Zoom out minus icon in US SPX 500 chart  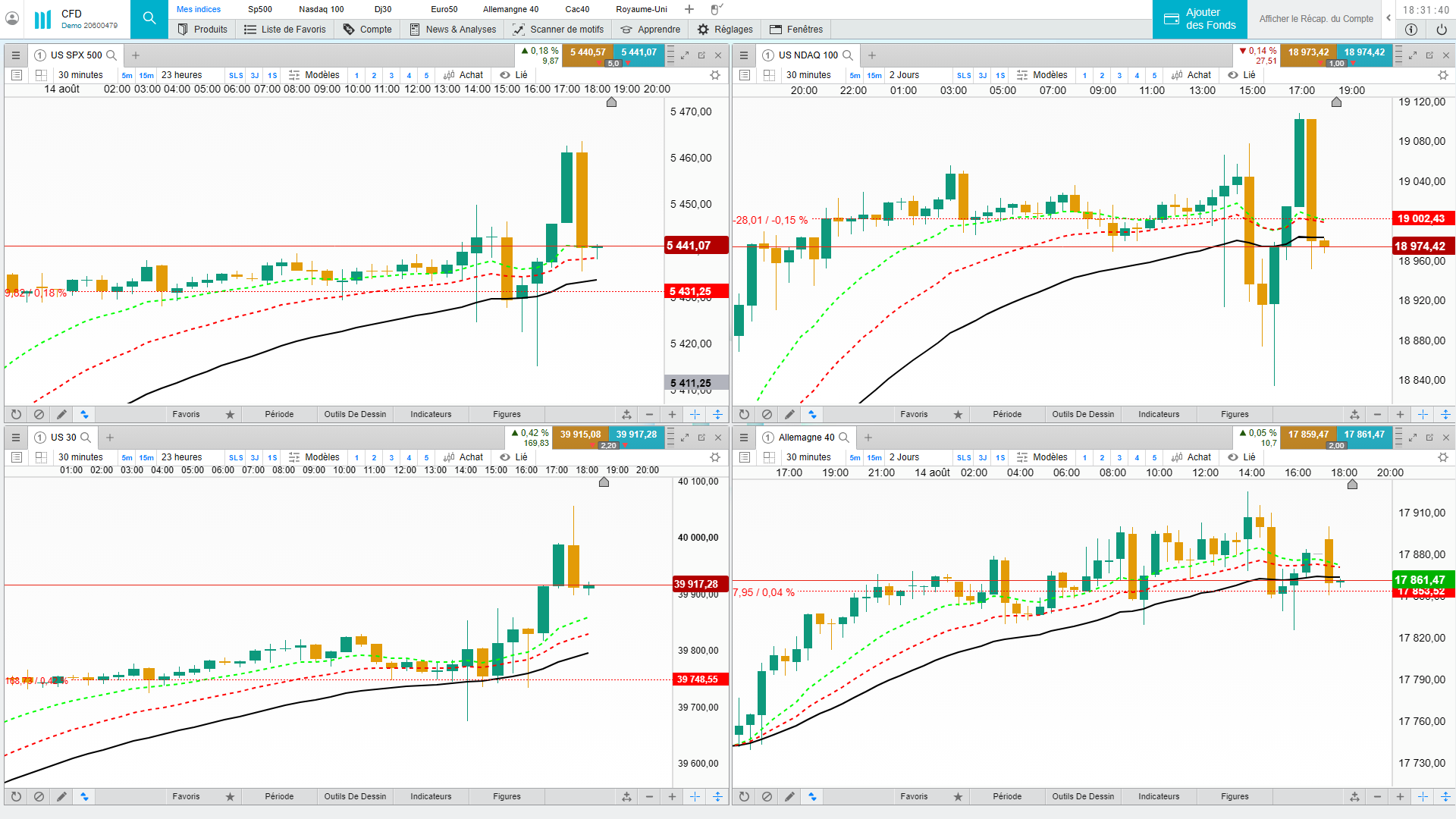(x=649, y=415)
